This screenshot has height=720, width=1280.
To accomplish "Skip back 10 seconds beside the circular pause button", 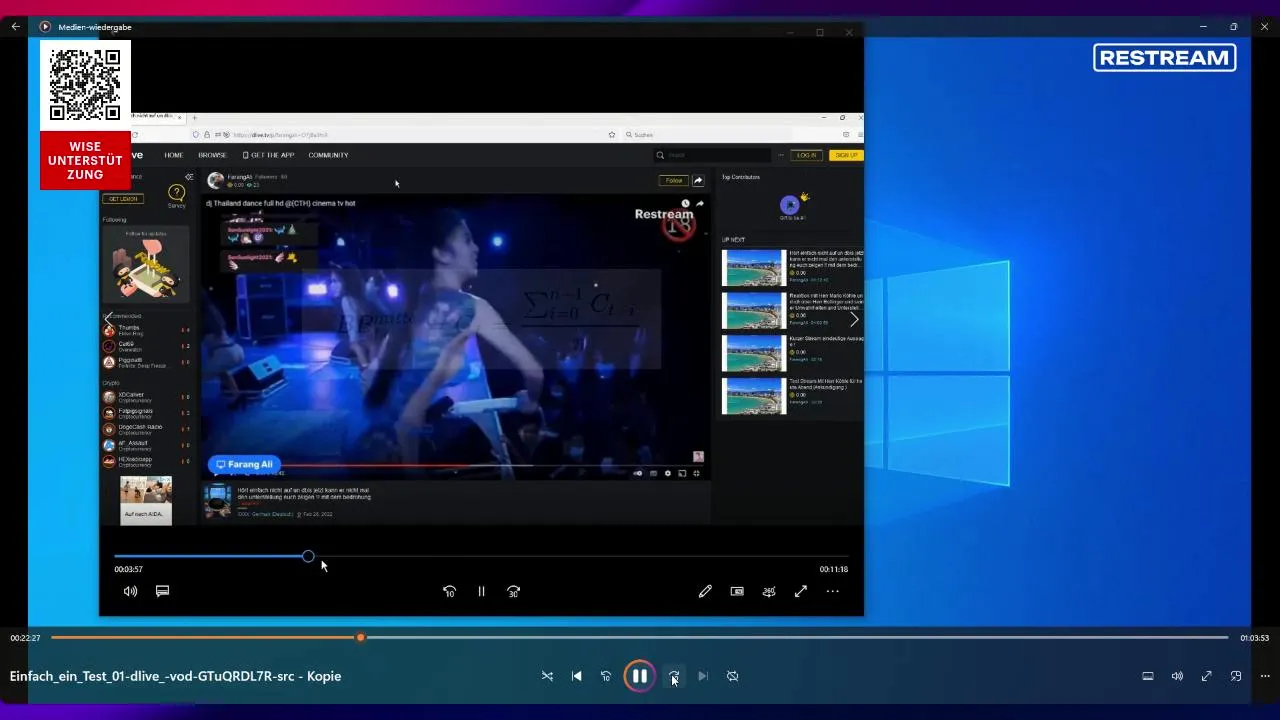I will point(605,676).
